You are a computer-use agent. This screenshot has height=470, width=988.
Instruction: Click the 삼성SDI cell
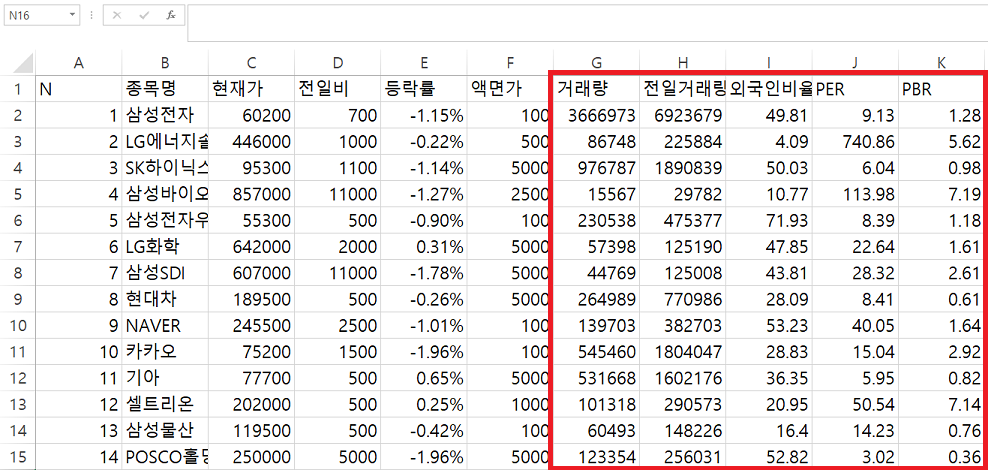(x=165, y=273)
